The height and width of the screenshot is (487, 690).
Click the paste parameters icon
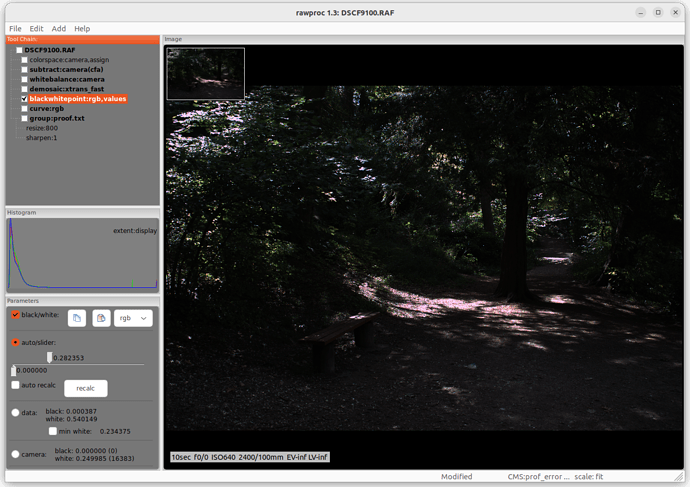(x=101, y=318)
